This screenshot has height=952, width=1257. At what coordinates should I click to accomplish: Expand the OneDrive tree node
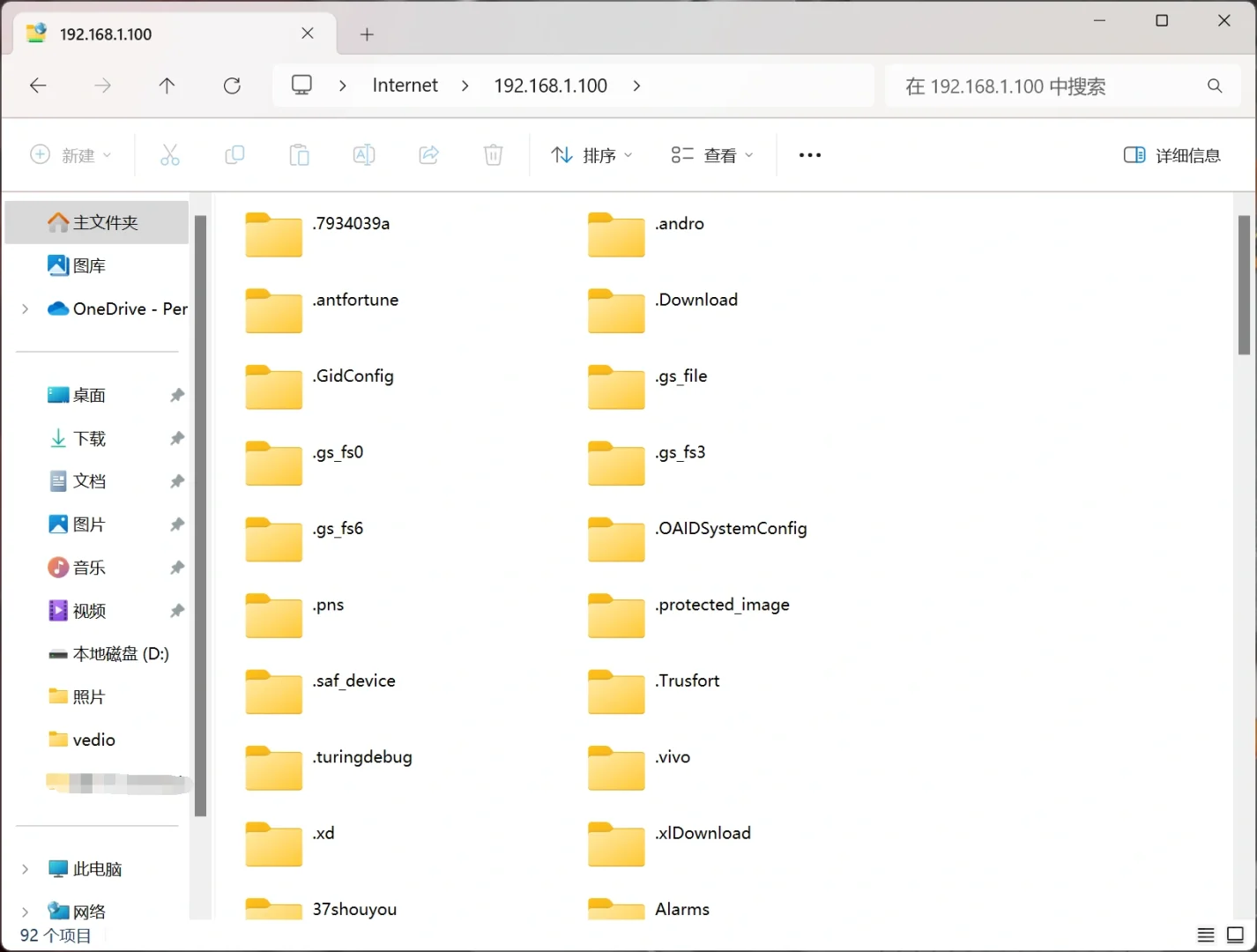click(x=25, y=309)
